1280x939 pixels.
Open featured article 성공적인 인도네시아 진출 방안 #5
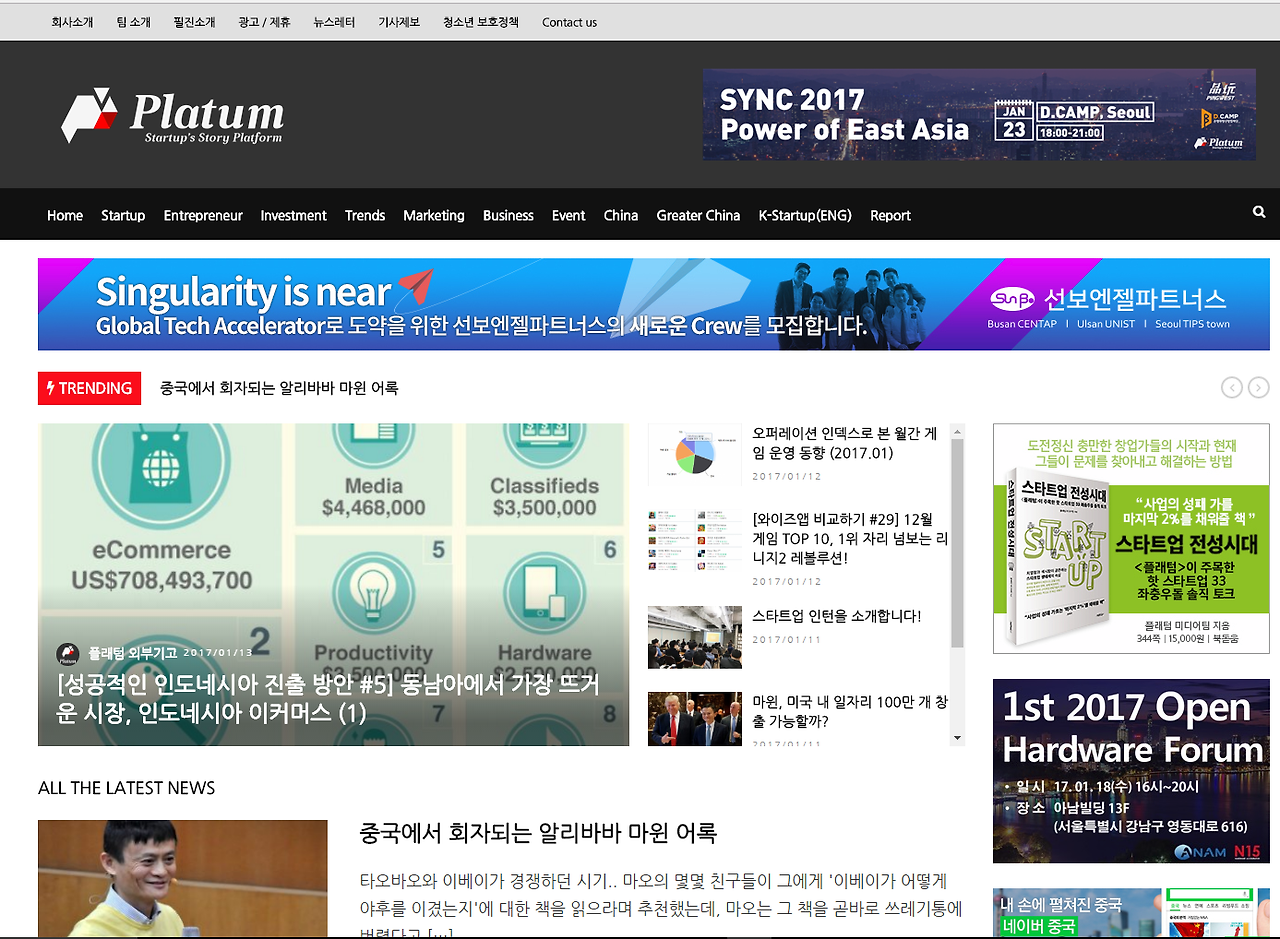[x=328, y=699]
